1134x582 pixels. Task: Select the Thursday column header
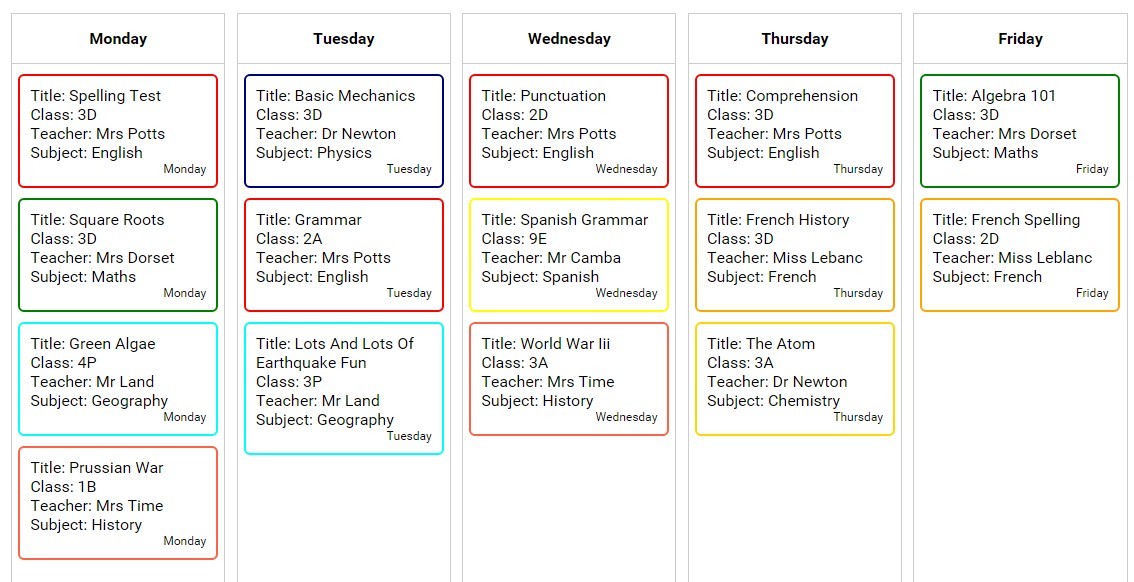point(794,39)
